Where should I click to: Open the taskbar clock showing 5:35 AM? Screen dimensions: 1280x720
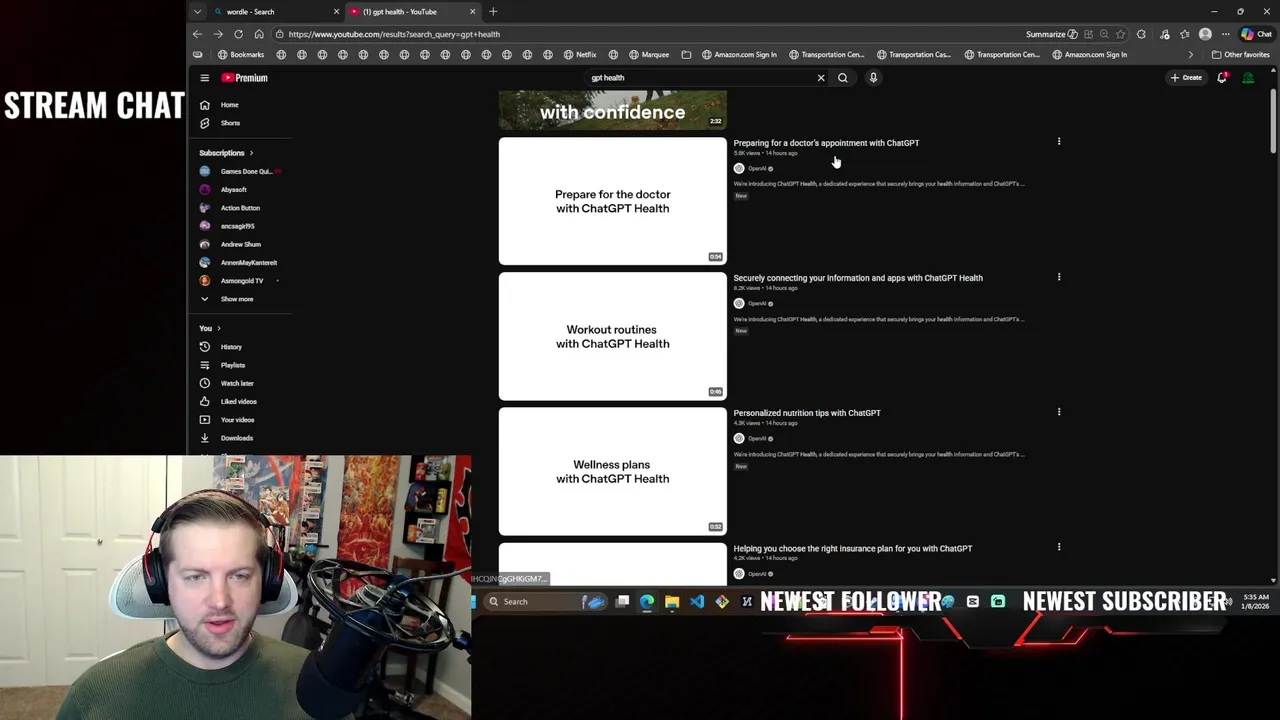(1255, 602)
